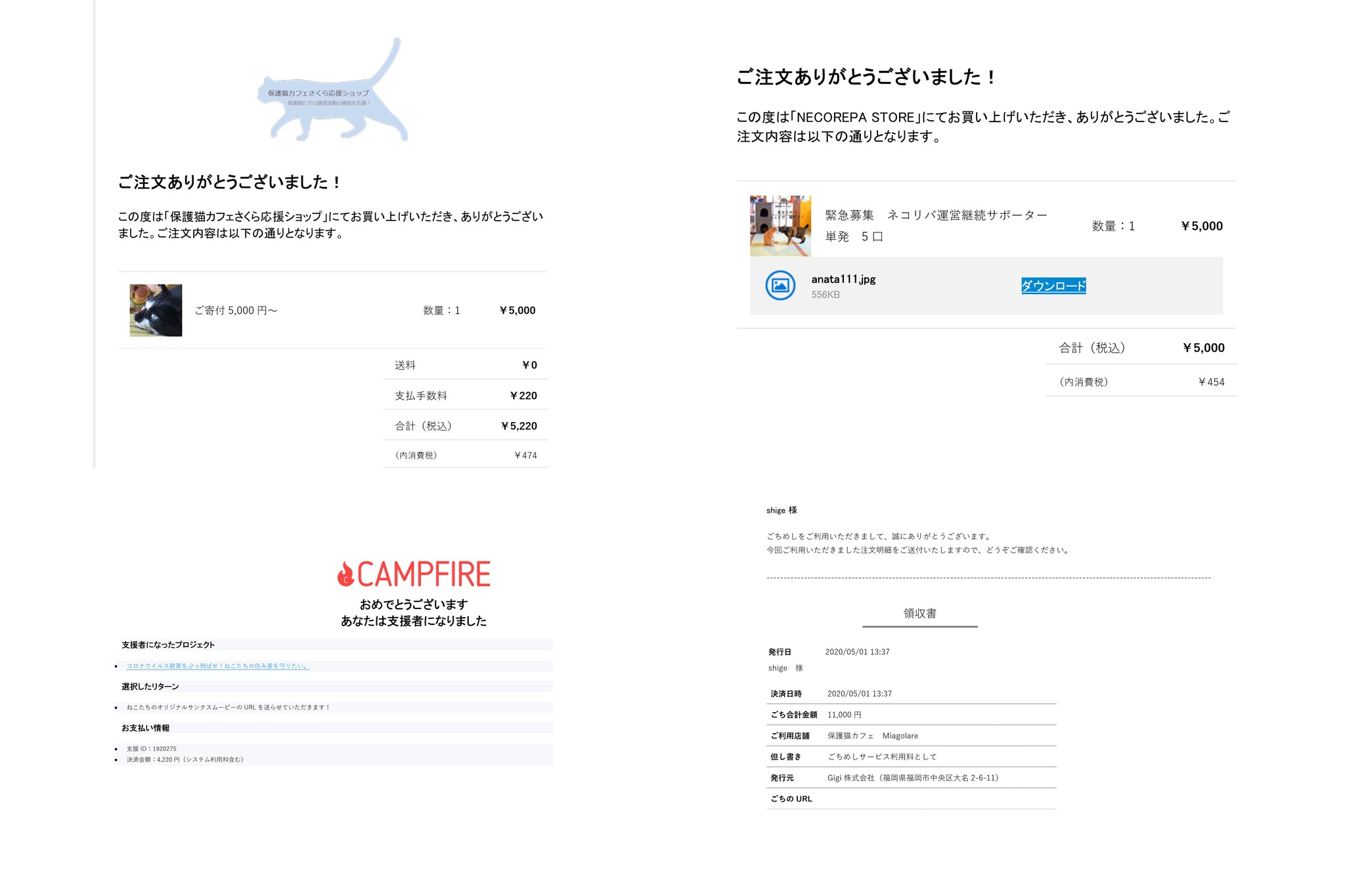Click the 選択したリターン section heading
The image size is (1345, 896).
(x=150, y=687)
